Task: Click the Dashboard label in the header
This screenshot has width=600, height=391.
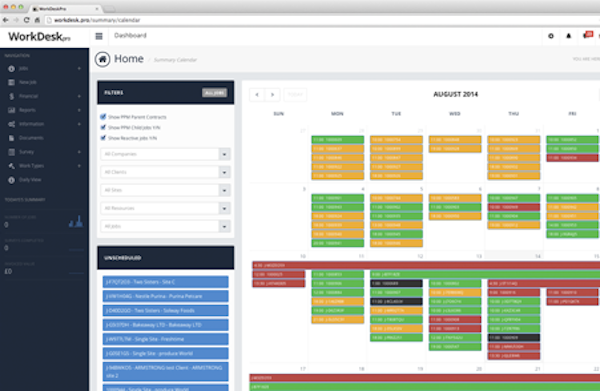Action: [x=130, y=36]
